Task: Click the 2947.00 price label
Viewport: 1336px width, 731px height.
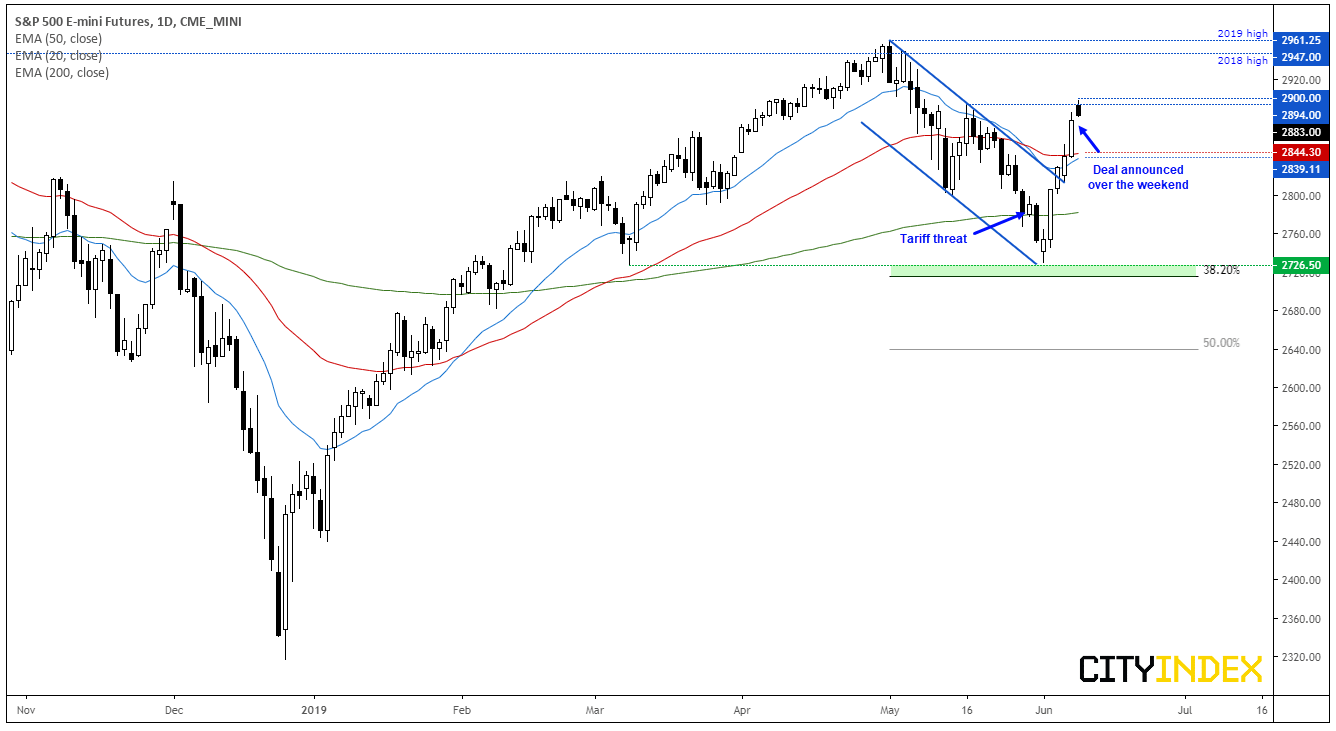Action: [x=1301, y=55]
